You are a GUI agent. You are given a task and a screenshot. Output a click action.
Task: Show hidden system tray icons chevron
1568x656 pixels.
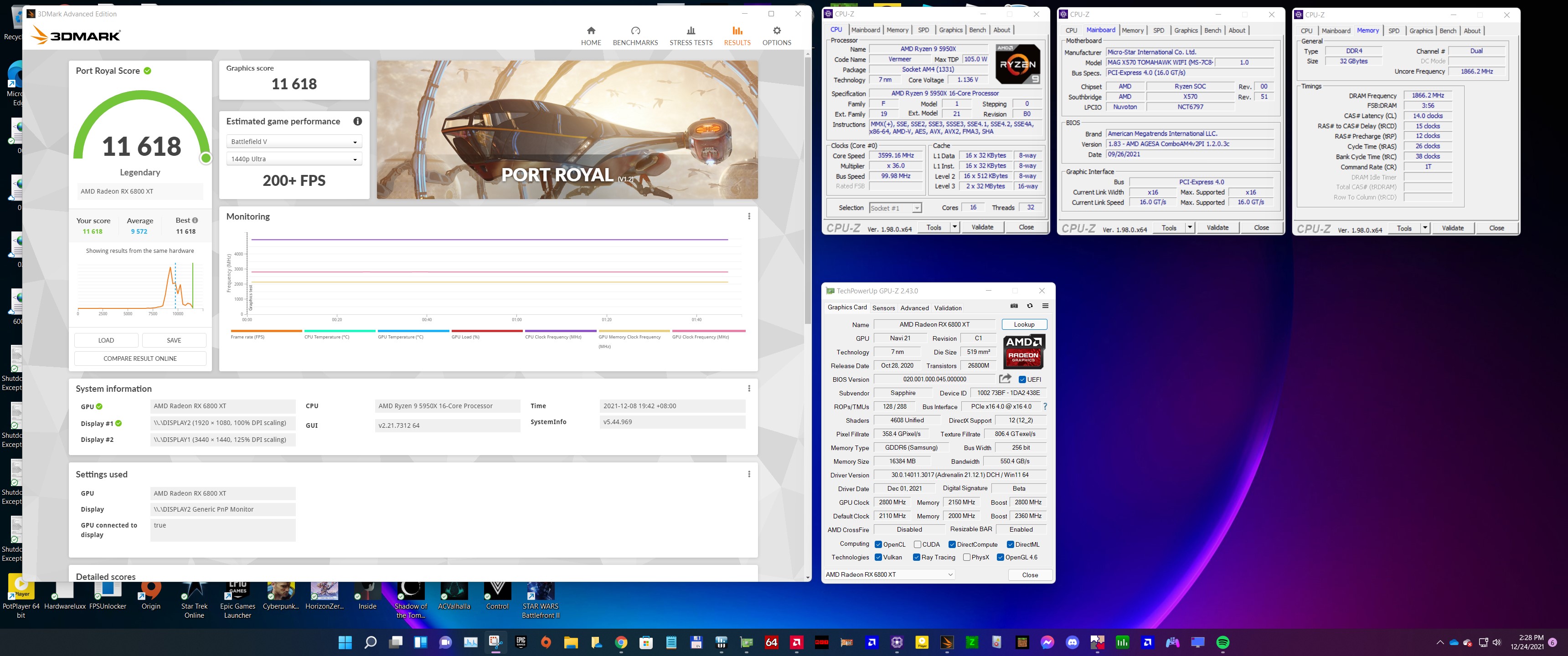pos(1439,643)
